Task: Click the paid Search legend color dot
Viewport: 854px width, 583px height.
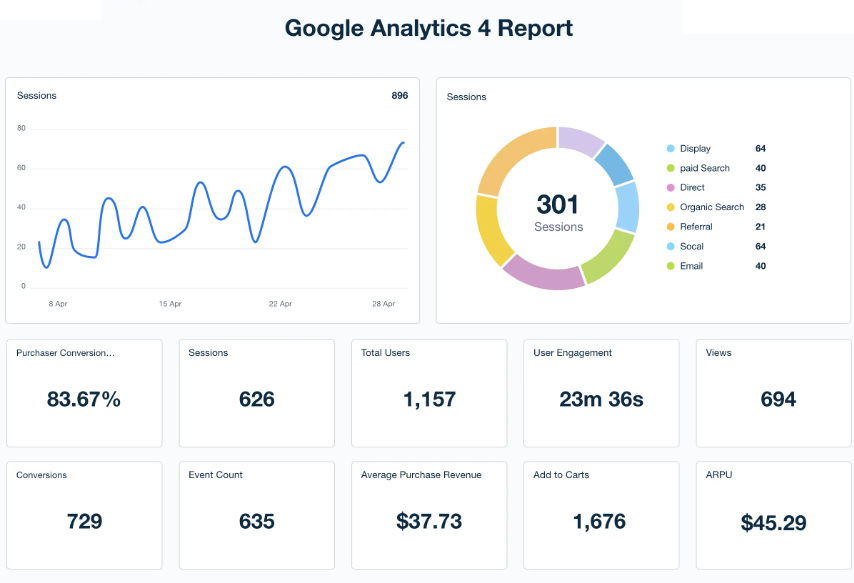Action: coord(670,168)
